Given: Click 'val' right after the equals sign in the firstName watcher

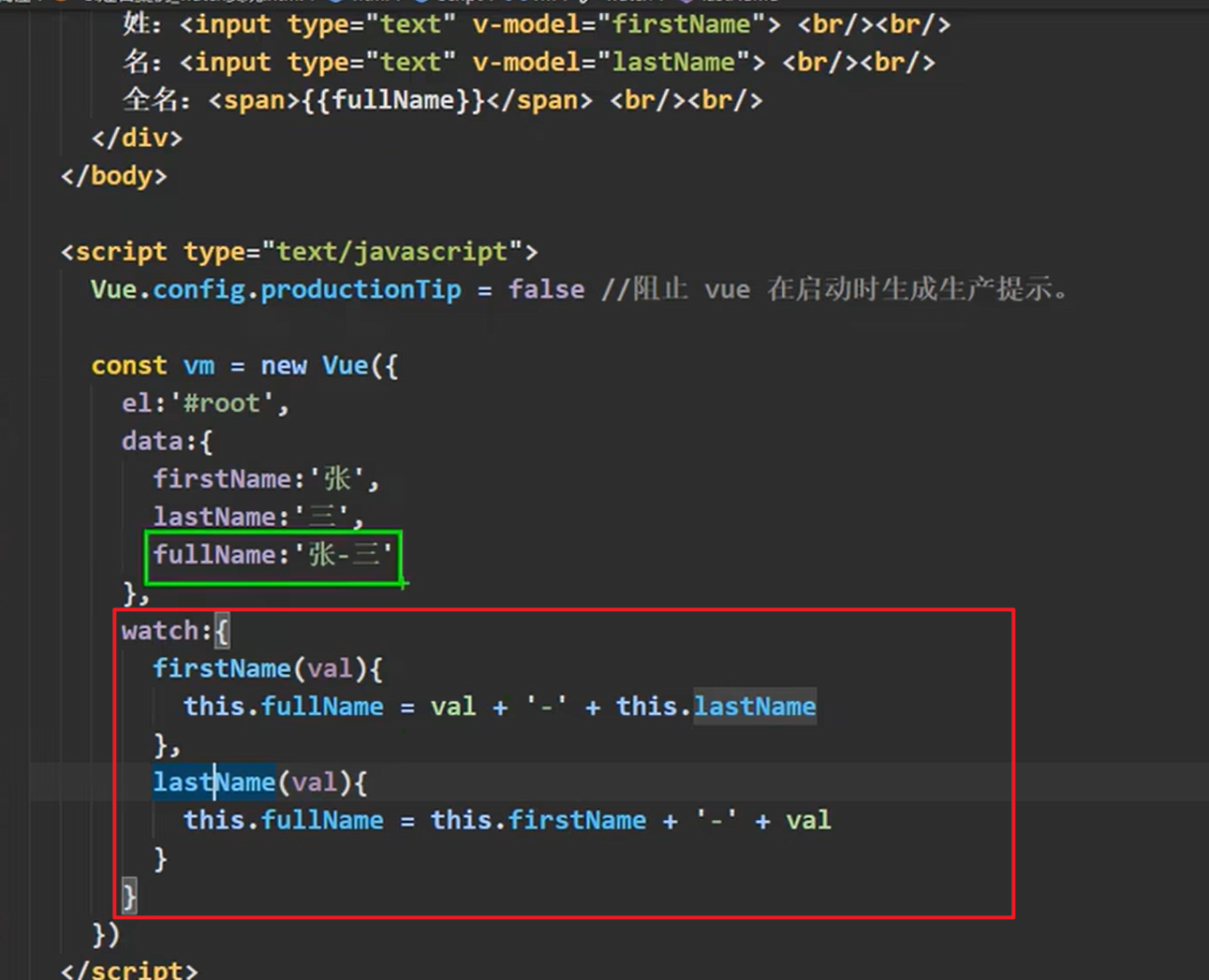Looking at the screenshot, I should pyautogui.click(x=453, y=707).
